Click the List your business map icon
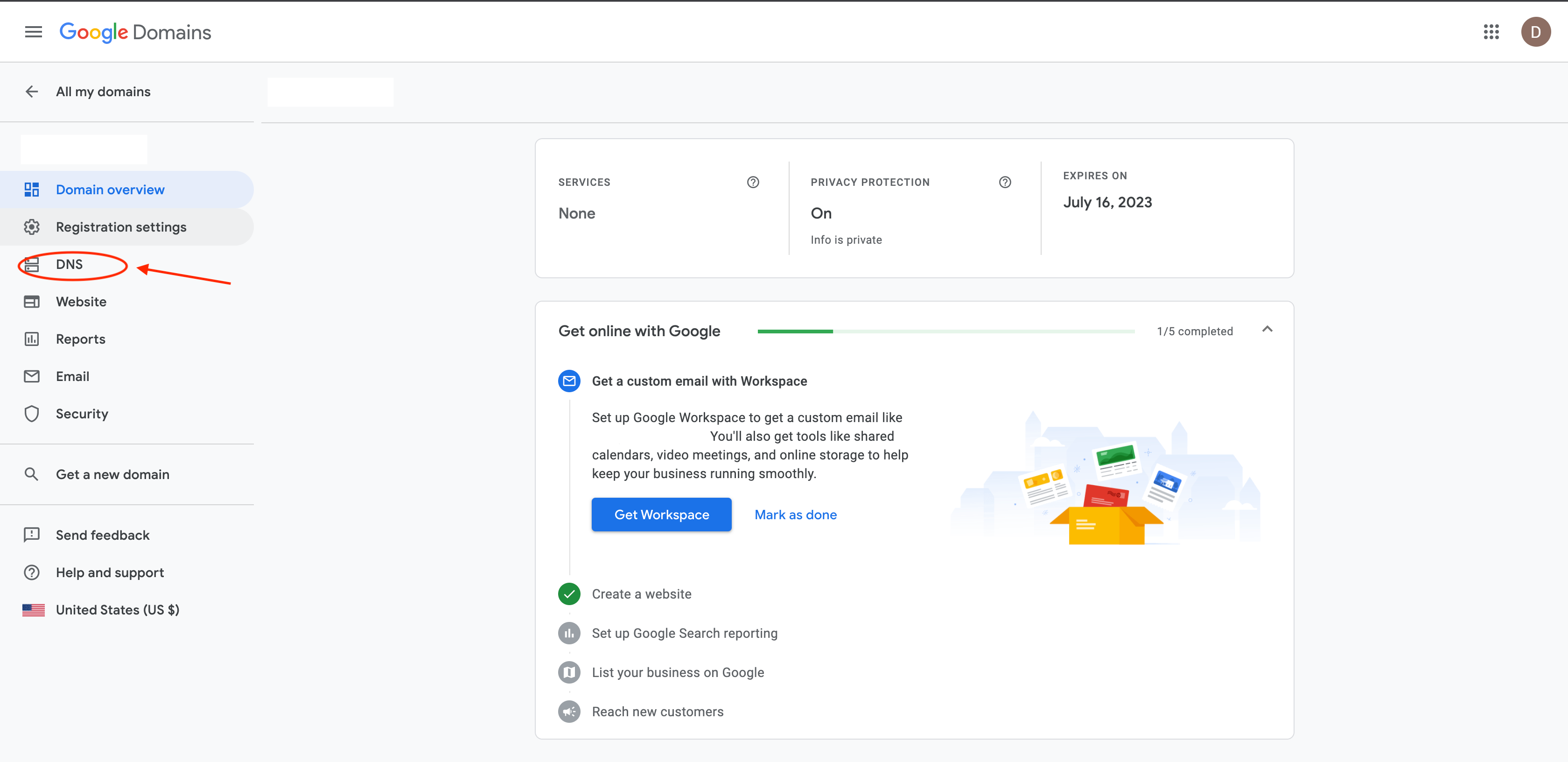The width and height of the screenshot is (1568, 762). pyautogui.click(x=569, y=672)
